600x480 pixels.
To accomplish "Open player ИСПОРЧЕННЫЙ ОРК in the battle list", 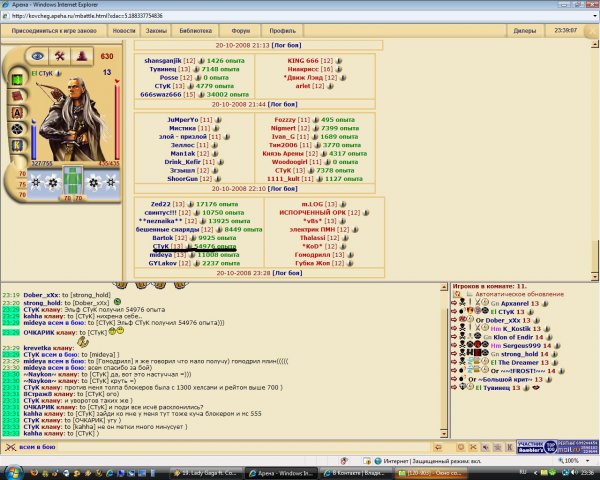I will [313, 213].
